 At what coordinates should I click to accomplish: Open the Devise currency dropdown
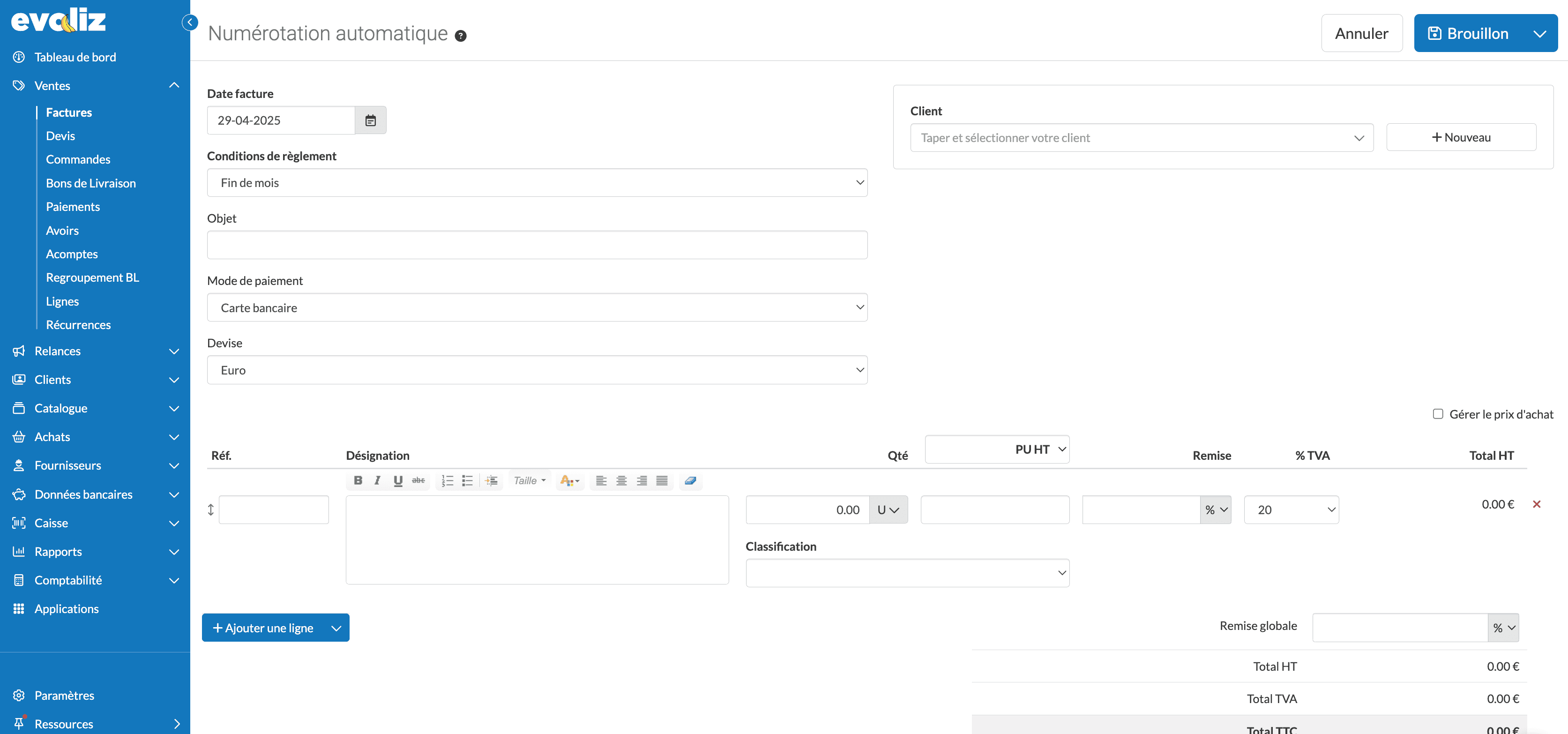[x=537, y=370]
